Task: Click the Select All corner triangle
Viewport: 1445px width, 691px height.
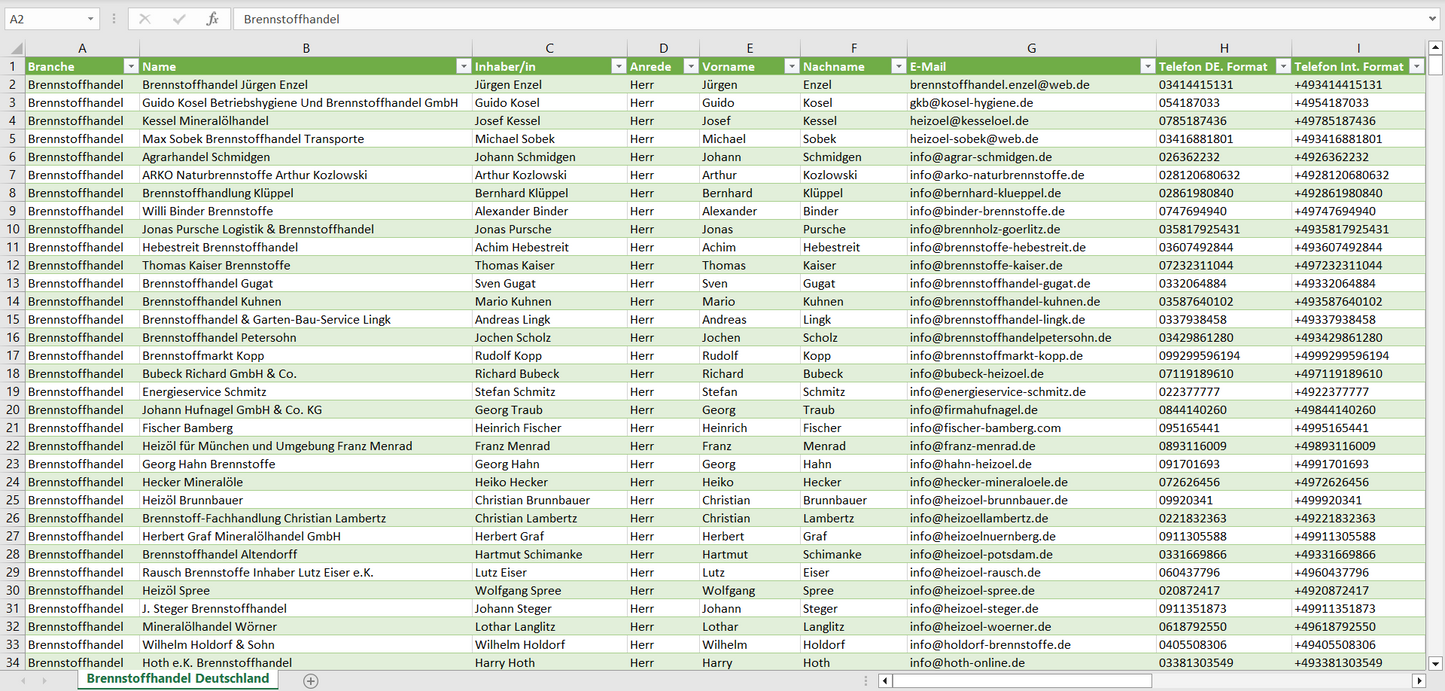Action: click(17, 48)
